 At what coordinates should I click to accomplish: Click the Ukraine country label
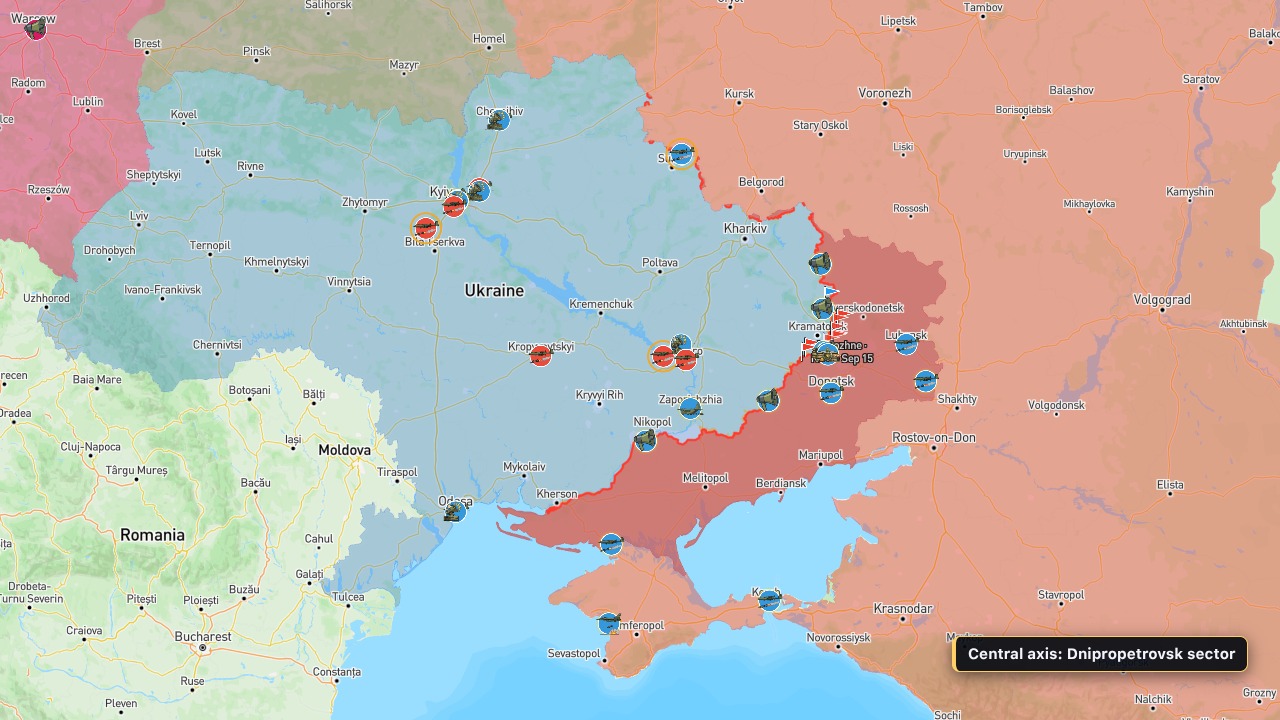(x=494, y=290)
